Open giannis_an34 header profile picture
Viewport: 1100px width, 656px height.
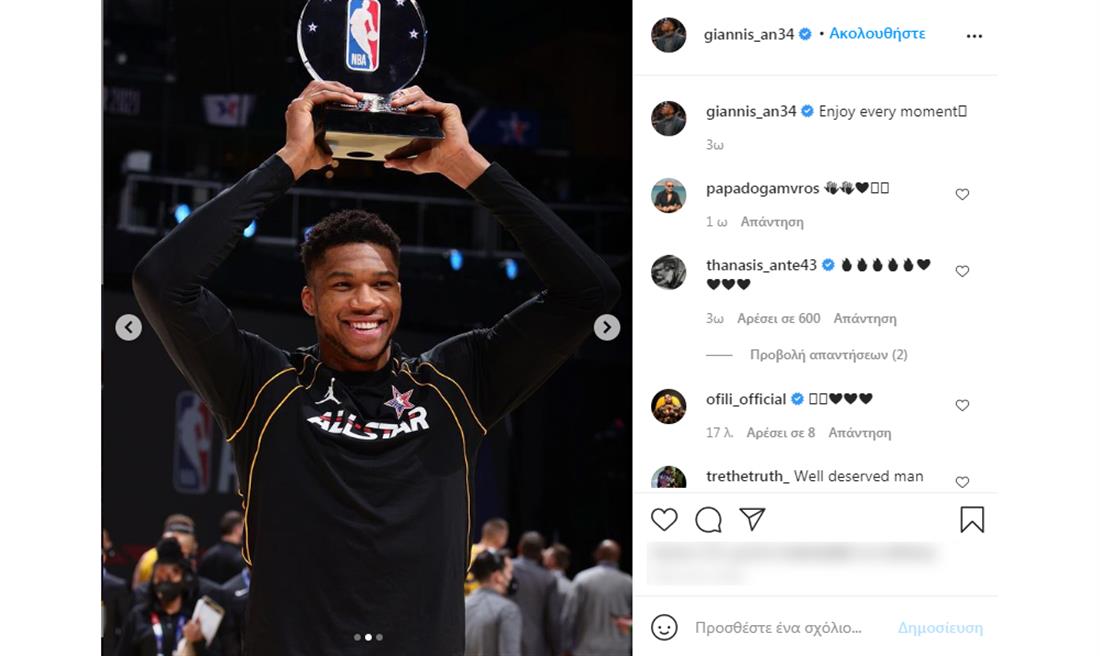(669, 35)
